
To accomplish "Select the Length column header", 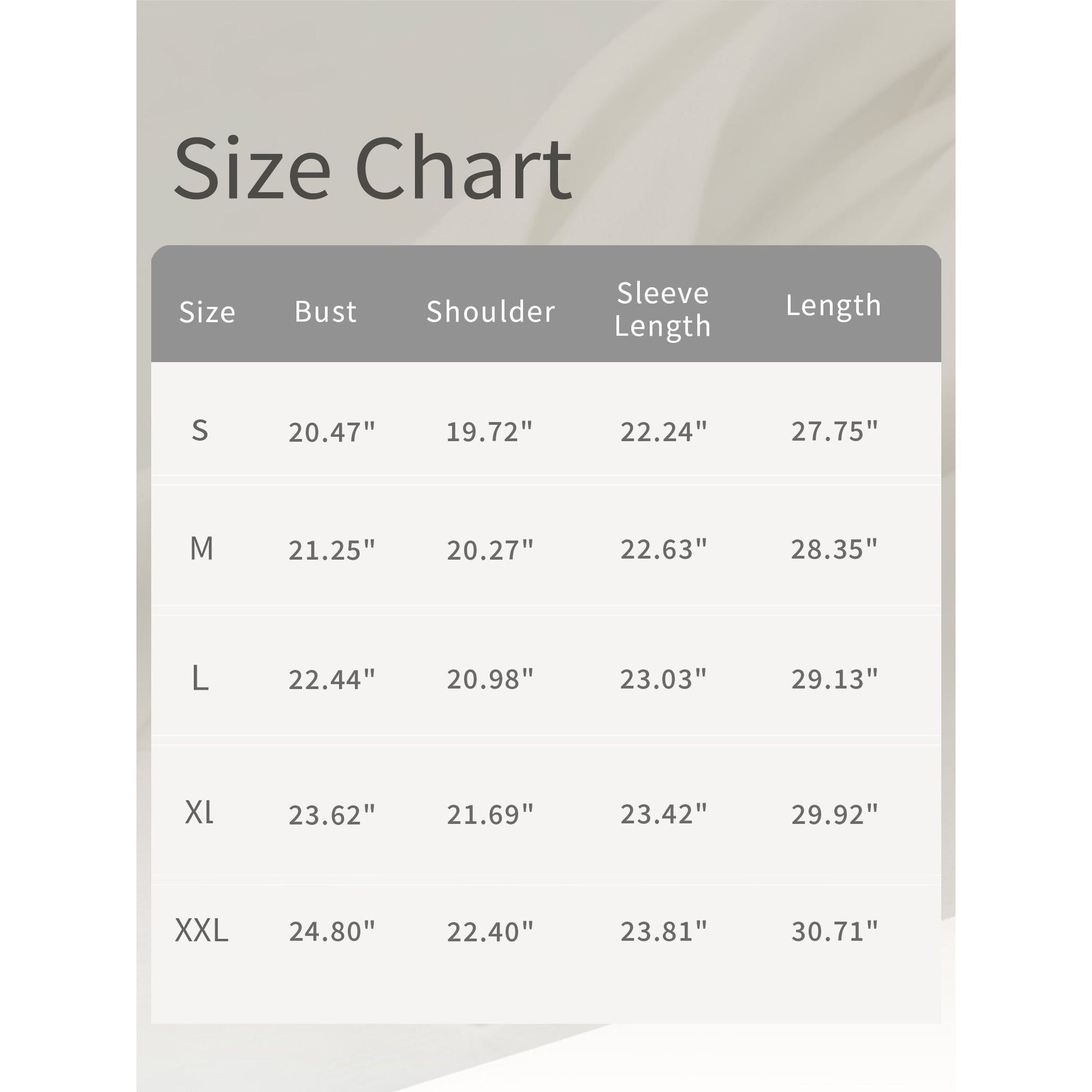I will pos(833,306).
